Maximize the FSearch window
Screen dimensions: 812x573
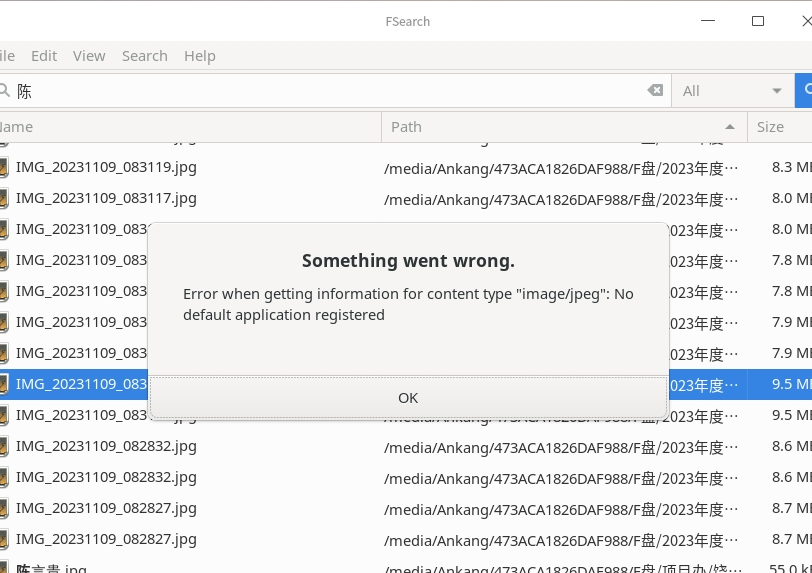point(758,21)
